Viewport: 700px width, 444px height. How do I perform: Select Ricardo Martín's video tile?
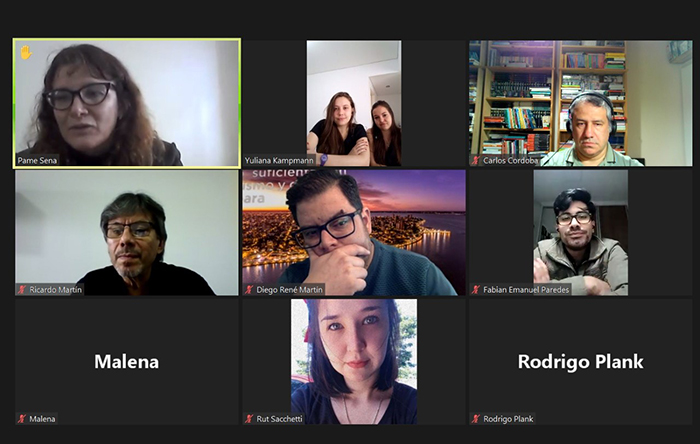pyautogui.click(x=127, y=232)
